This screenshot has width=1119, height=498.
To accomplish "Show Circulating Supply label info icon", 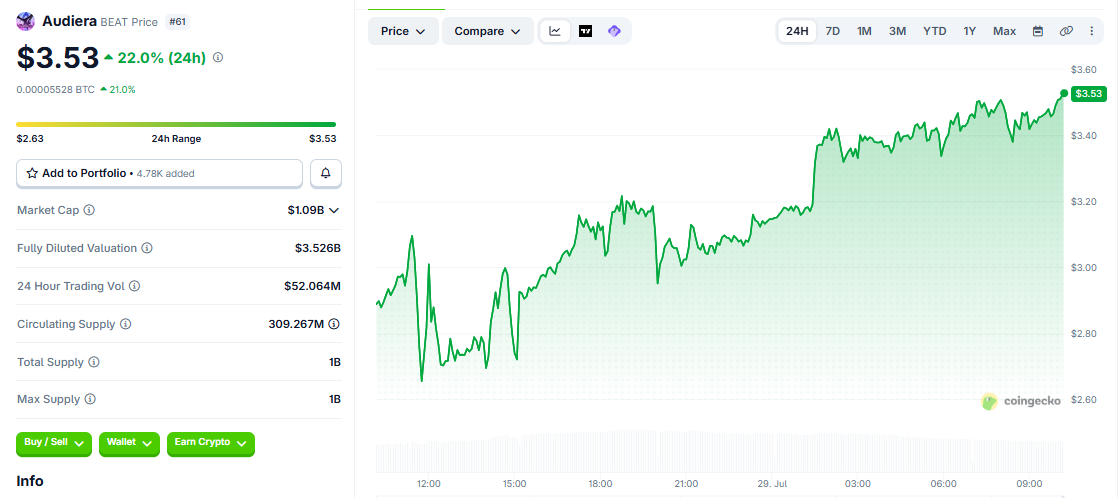I will (125, 324).
